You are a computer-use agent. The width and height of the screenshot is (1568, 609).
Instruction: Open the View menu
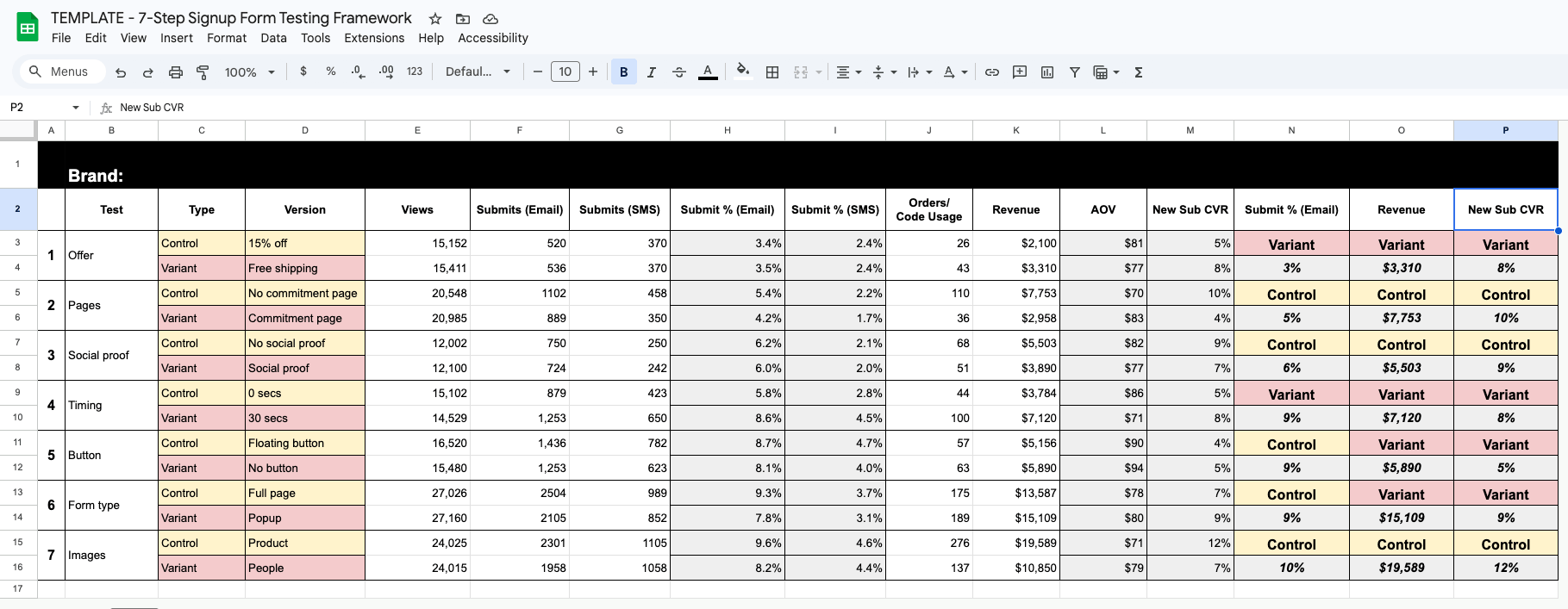pos(134,38)
